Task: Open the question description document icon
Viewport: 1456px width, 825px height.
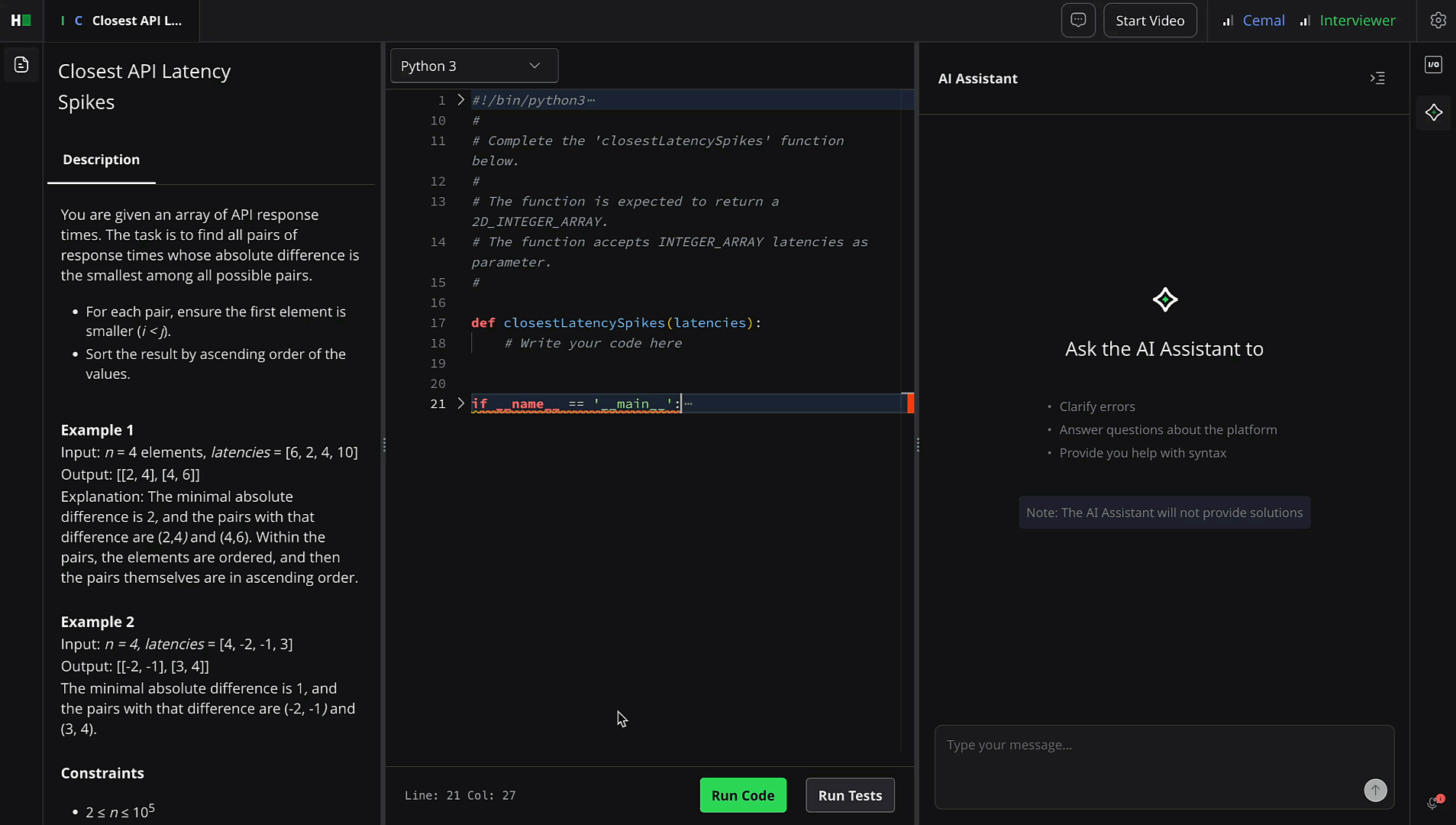Action: point(21,65)
